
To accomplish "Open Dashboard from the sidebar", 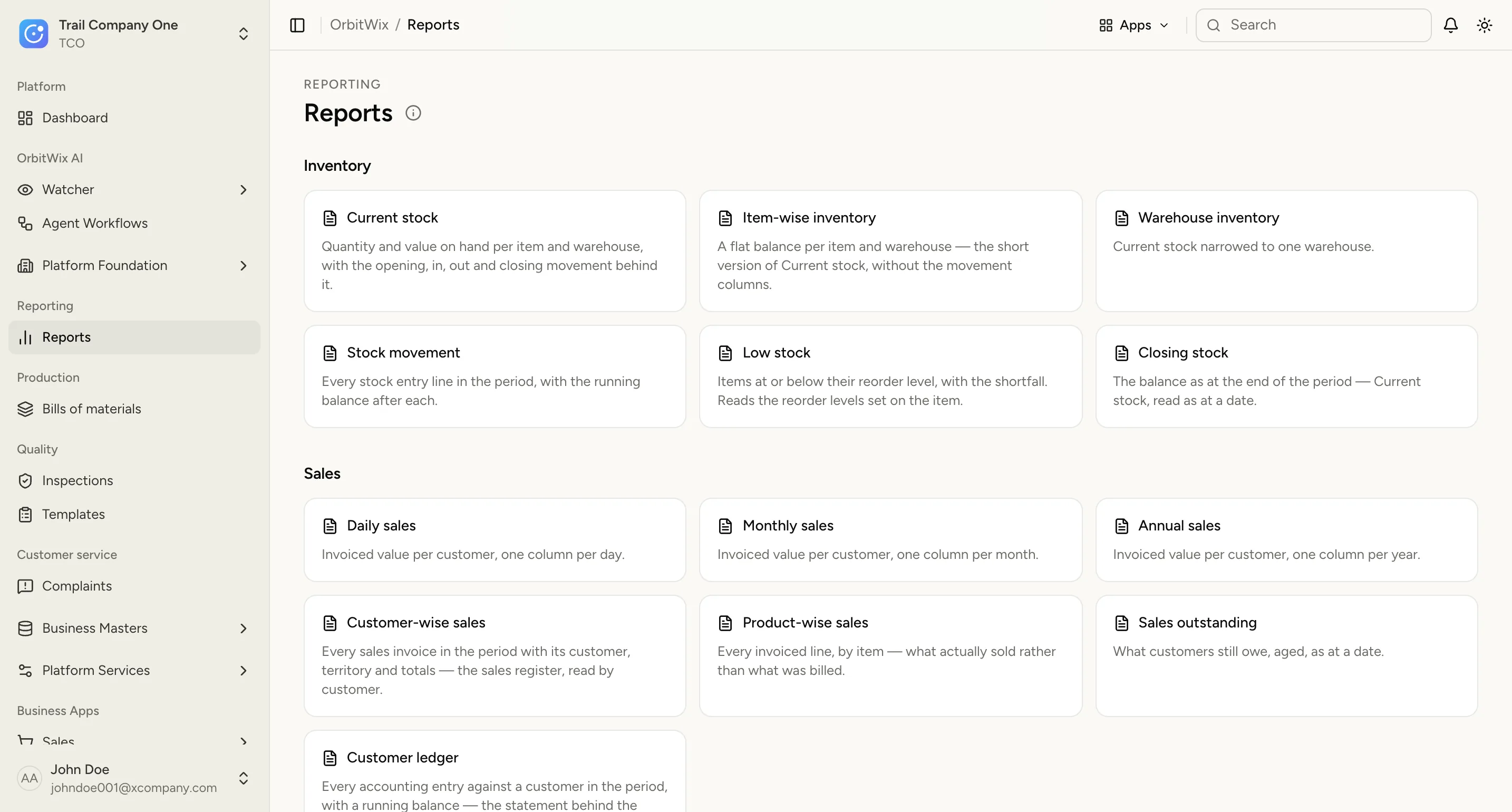I will (134, 118).
